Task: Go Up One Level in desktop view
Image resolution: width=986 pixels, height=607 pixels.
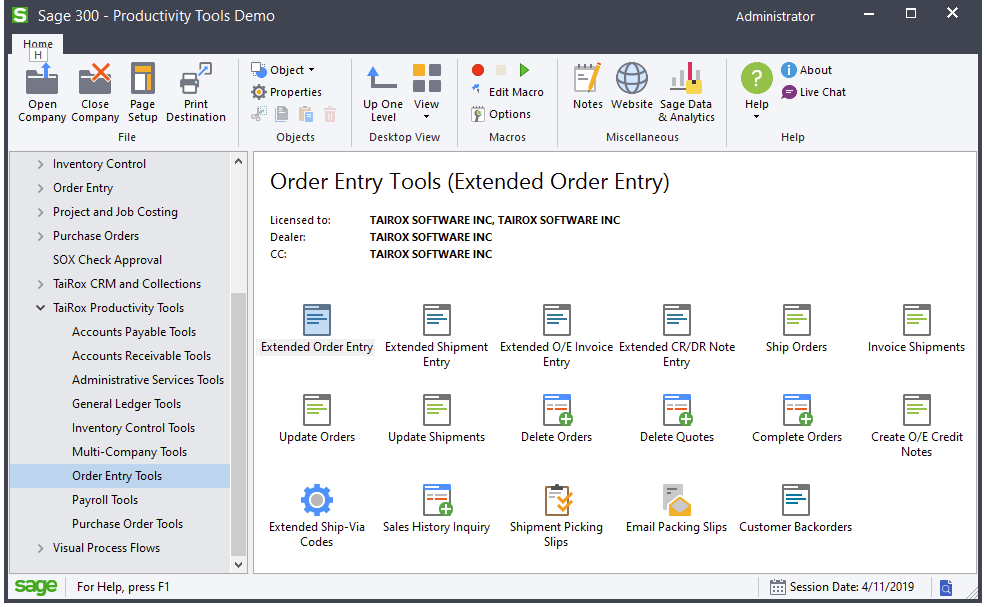Action: pos(383,92)
